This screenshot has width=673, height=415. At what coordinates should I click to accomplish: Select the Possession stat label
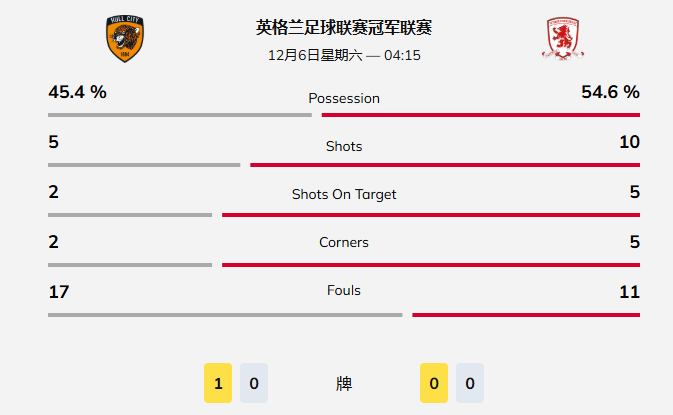pos(344,98)
